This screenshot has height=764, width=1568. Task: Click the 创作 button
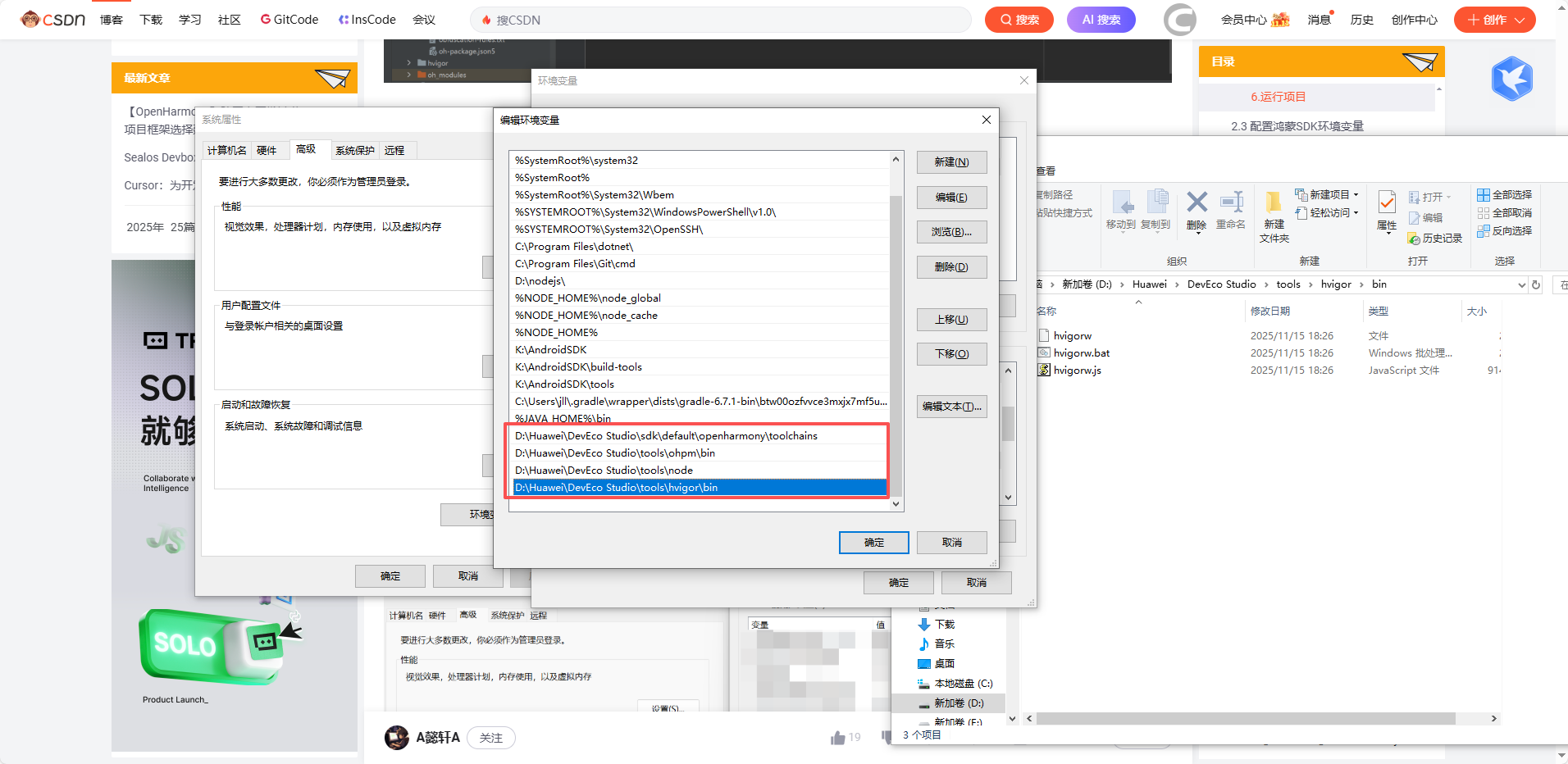click(1494, 20)
